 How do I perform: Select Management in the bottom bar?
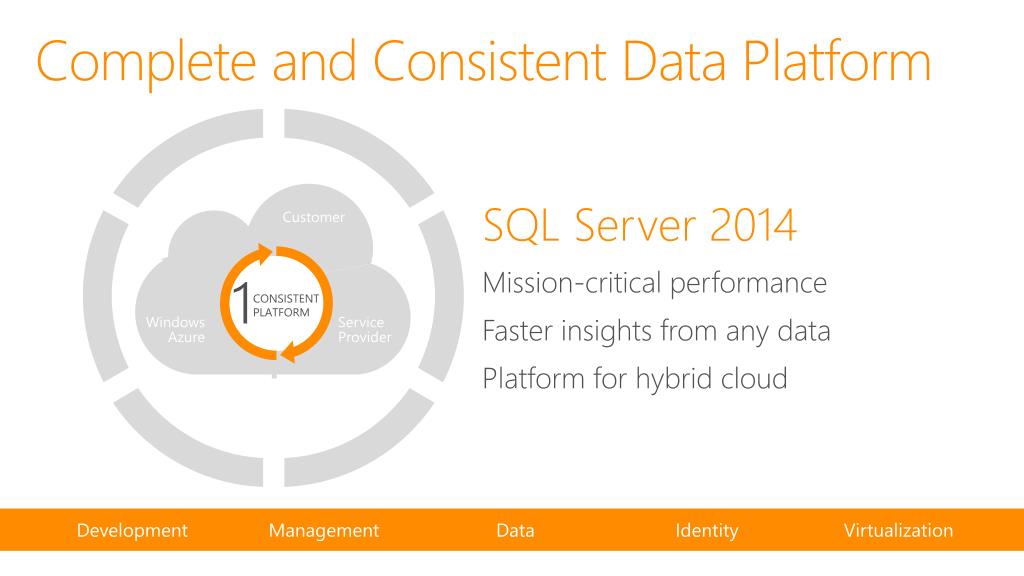tap(324, 530)
